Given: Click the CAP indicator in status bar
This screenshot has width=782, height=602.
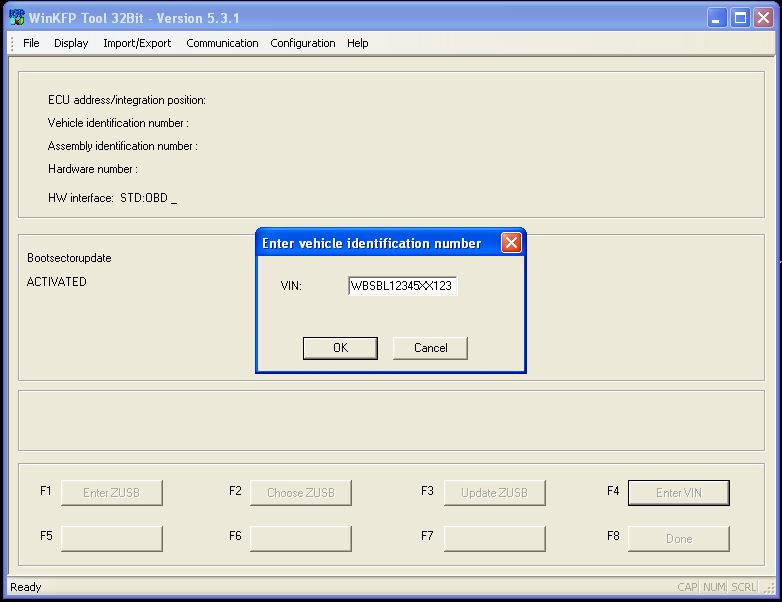Looking at the screenshot, I should click(687, 587).
